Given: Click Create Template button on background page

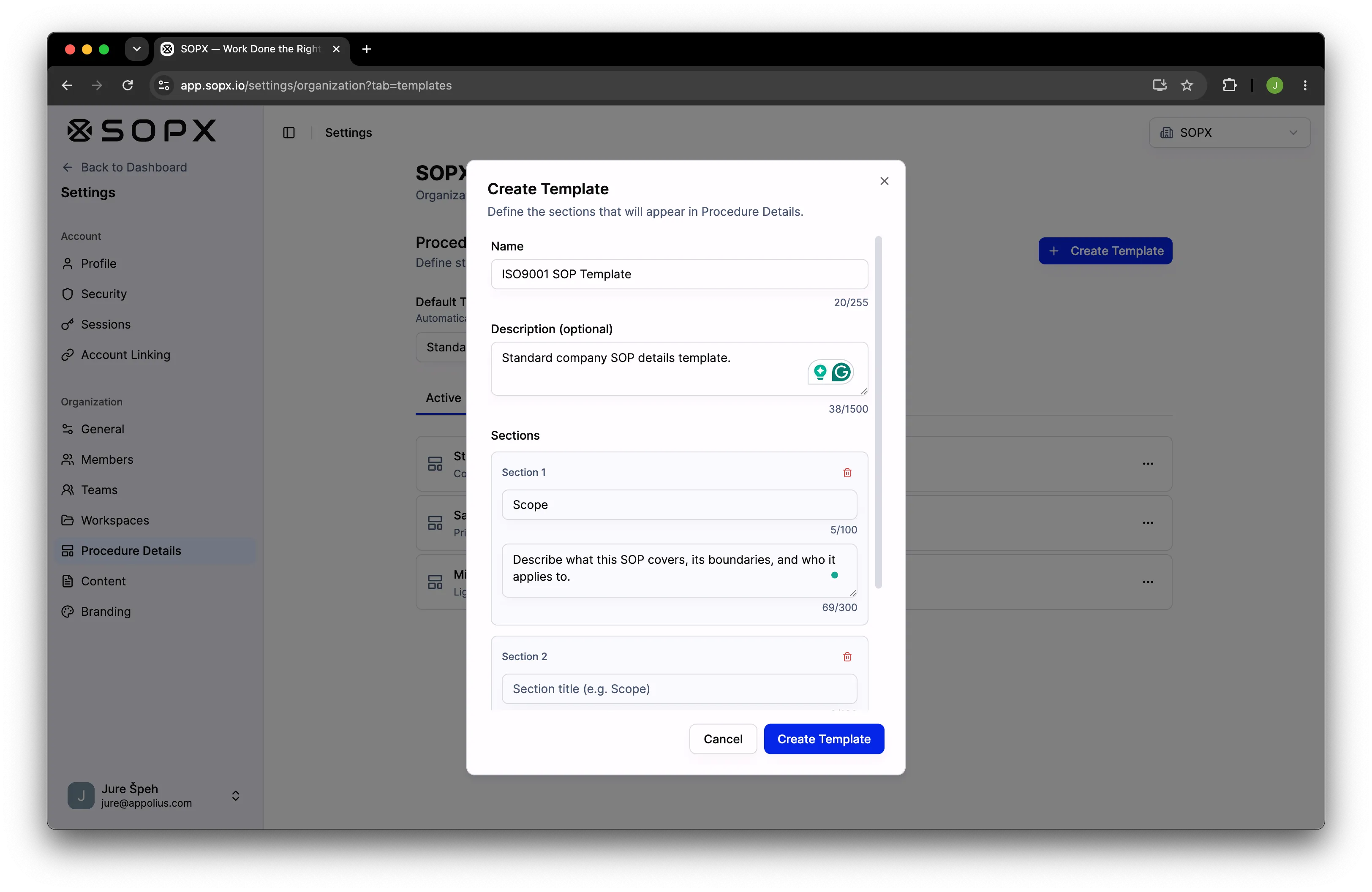Looking at the screenshot, I should coord(1105,250).
